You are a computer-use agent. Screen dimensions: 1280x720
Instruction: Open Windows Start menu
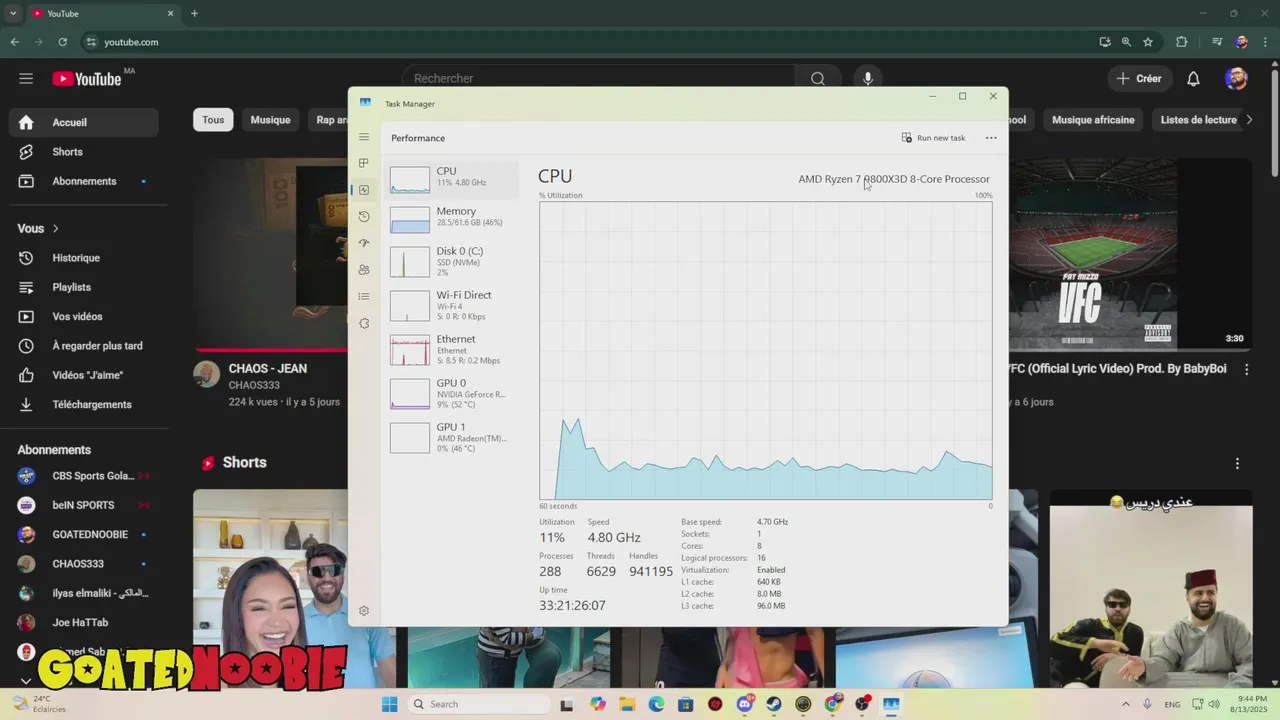(x=389, y=704)
